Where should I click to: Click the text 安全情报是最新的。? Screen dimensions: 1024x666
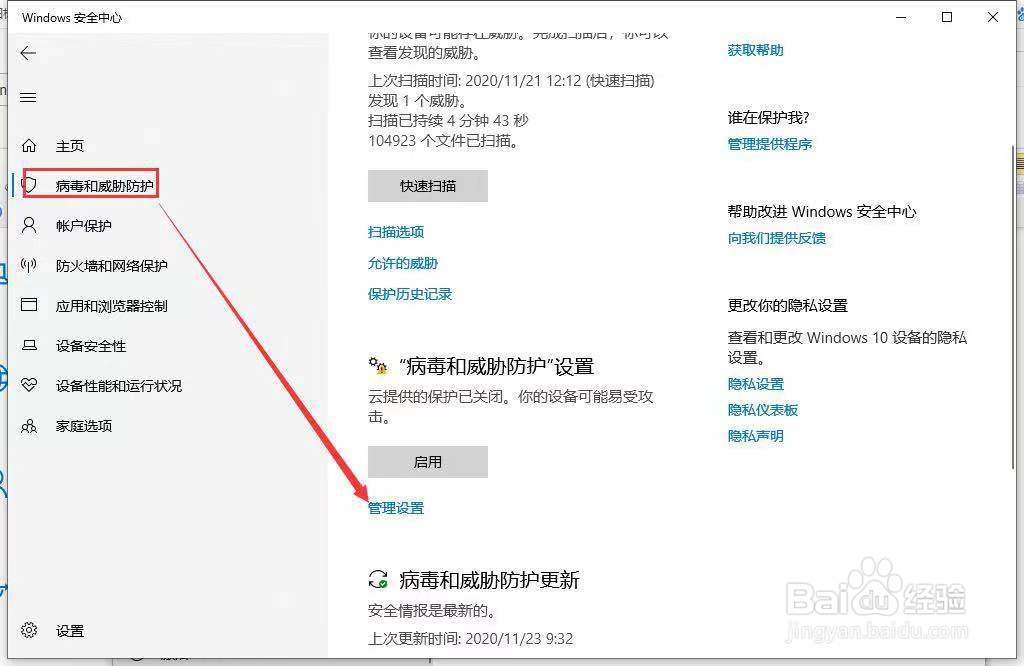point(432,610)
